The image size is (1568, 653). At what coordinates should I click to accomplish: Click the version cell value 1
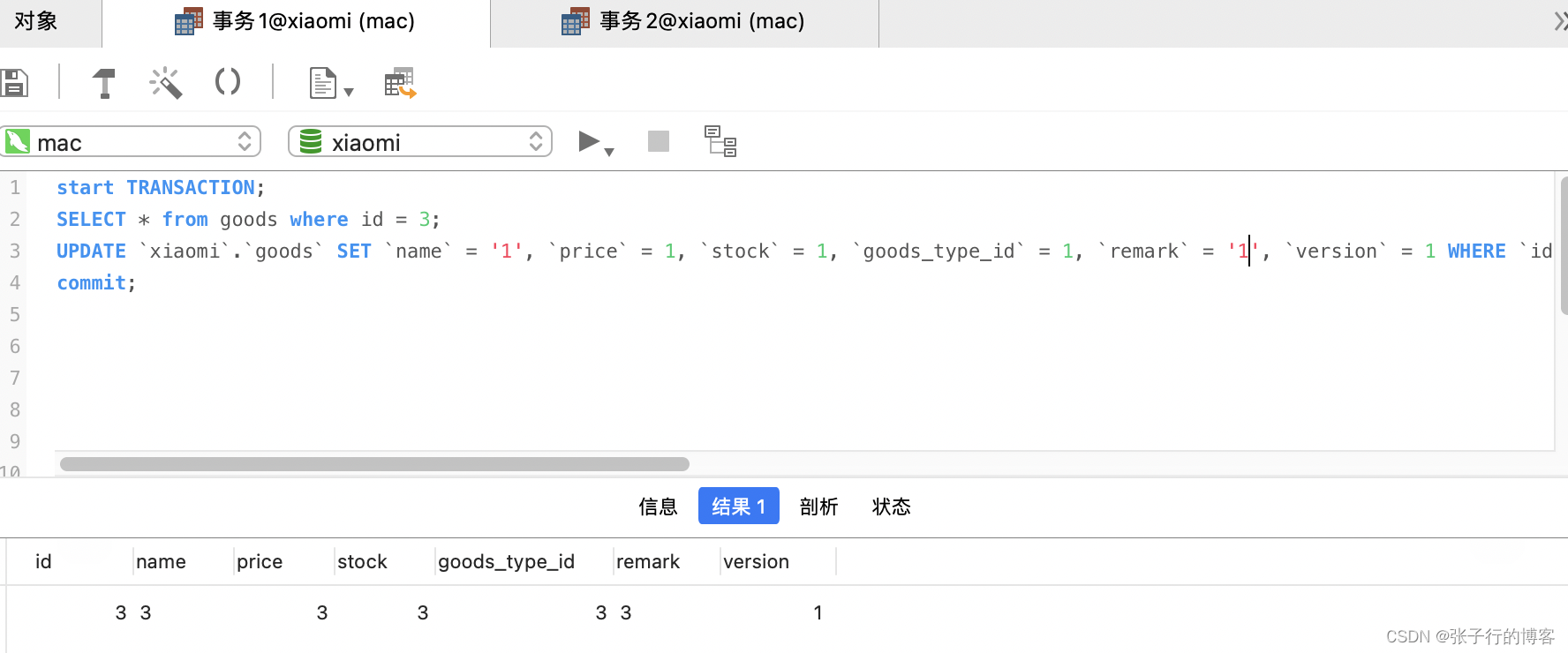[818, 612]
